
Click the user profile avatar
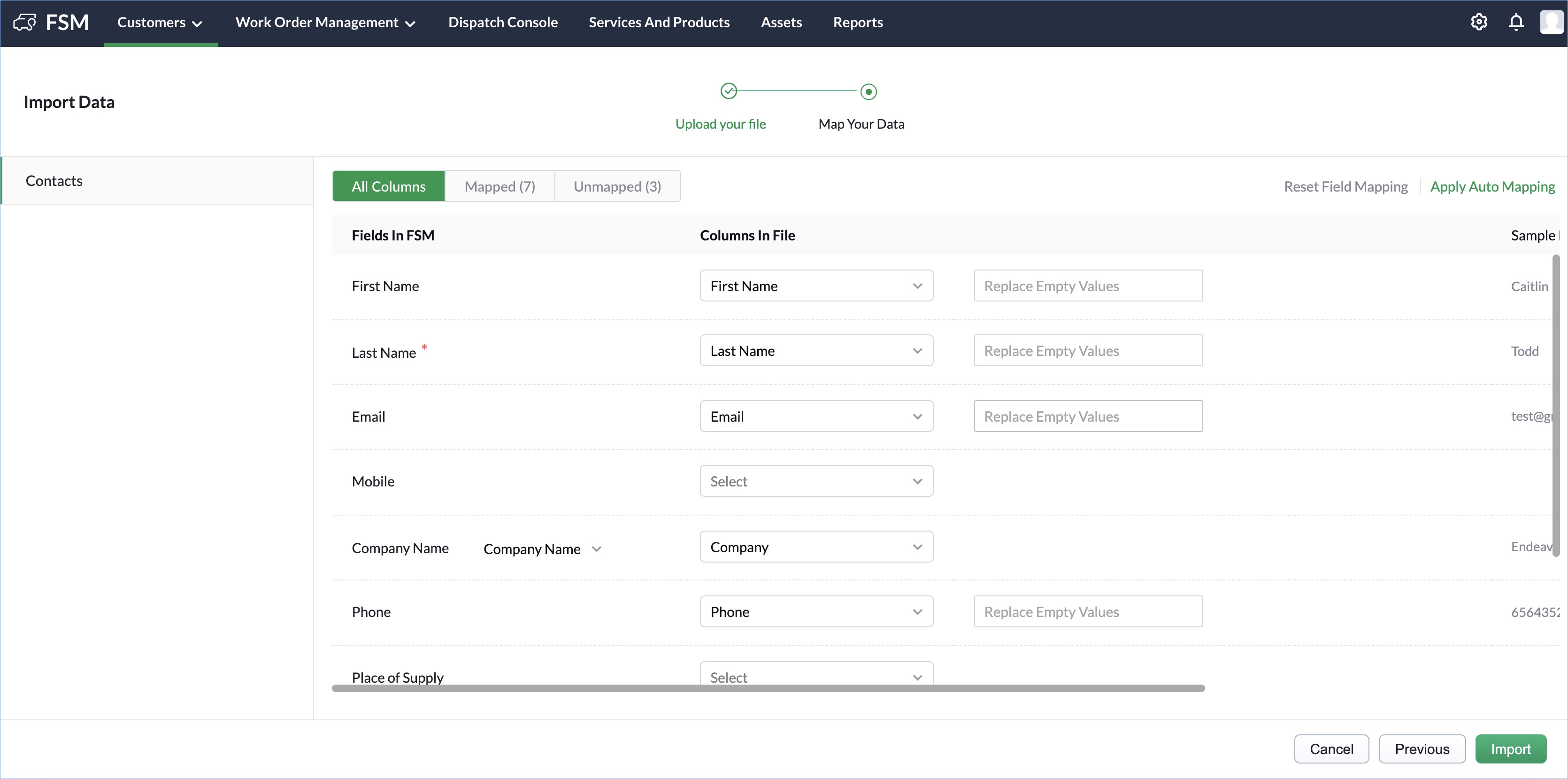1551,23
